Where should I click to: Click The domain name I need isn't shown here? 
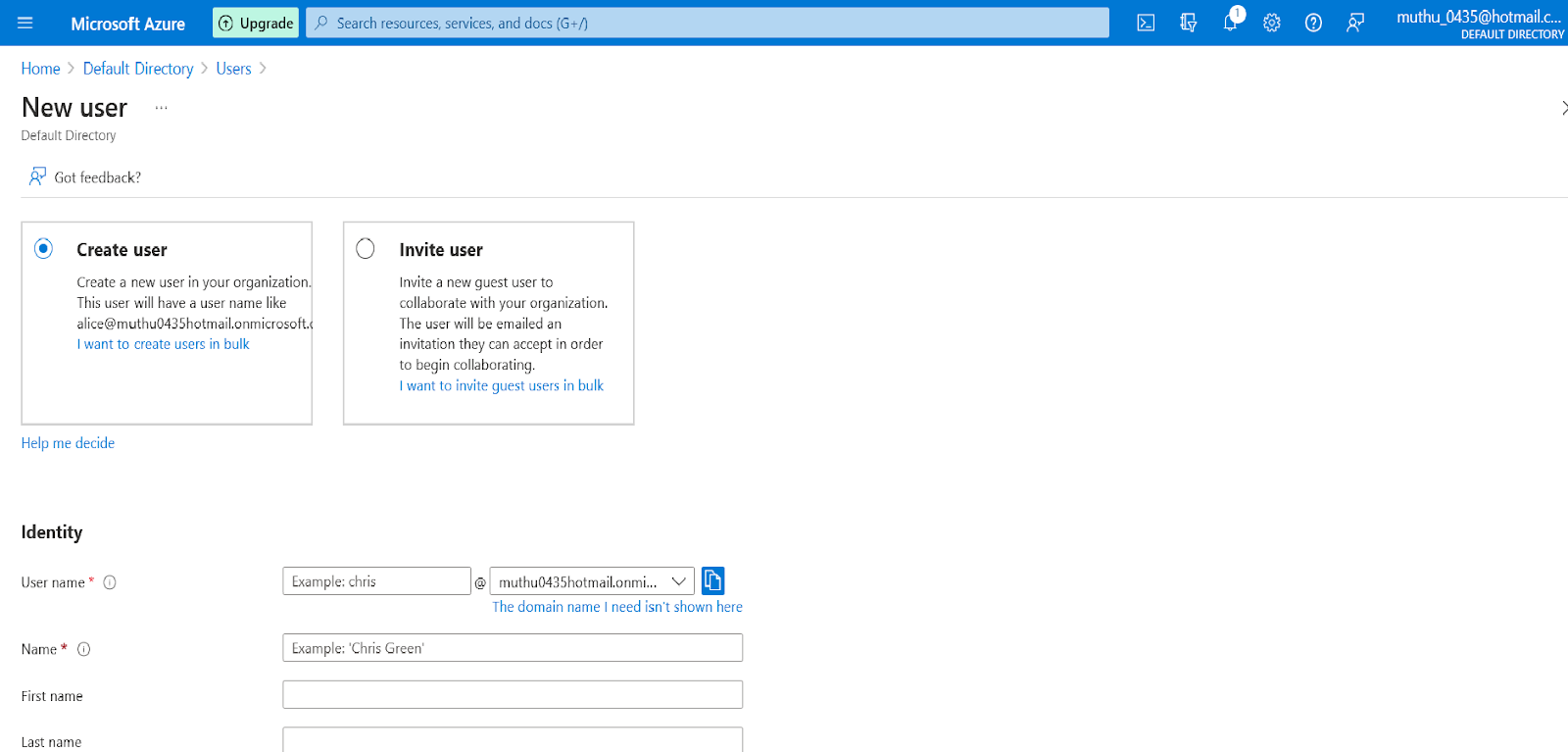[617, 607]
